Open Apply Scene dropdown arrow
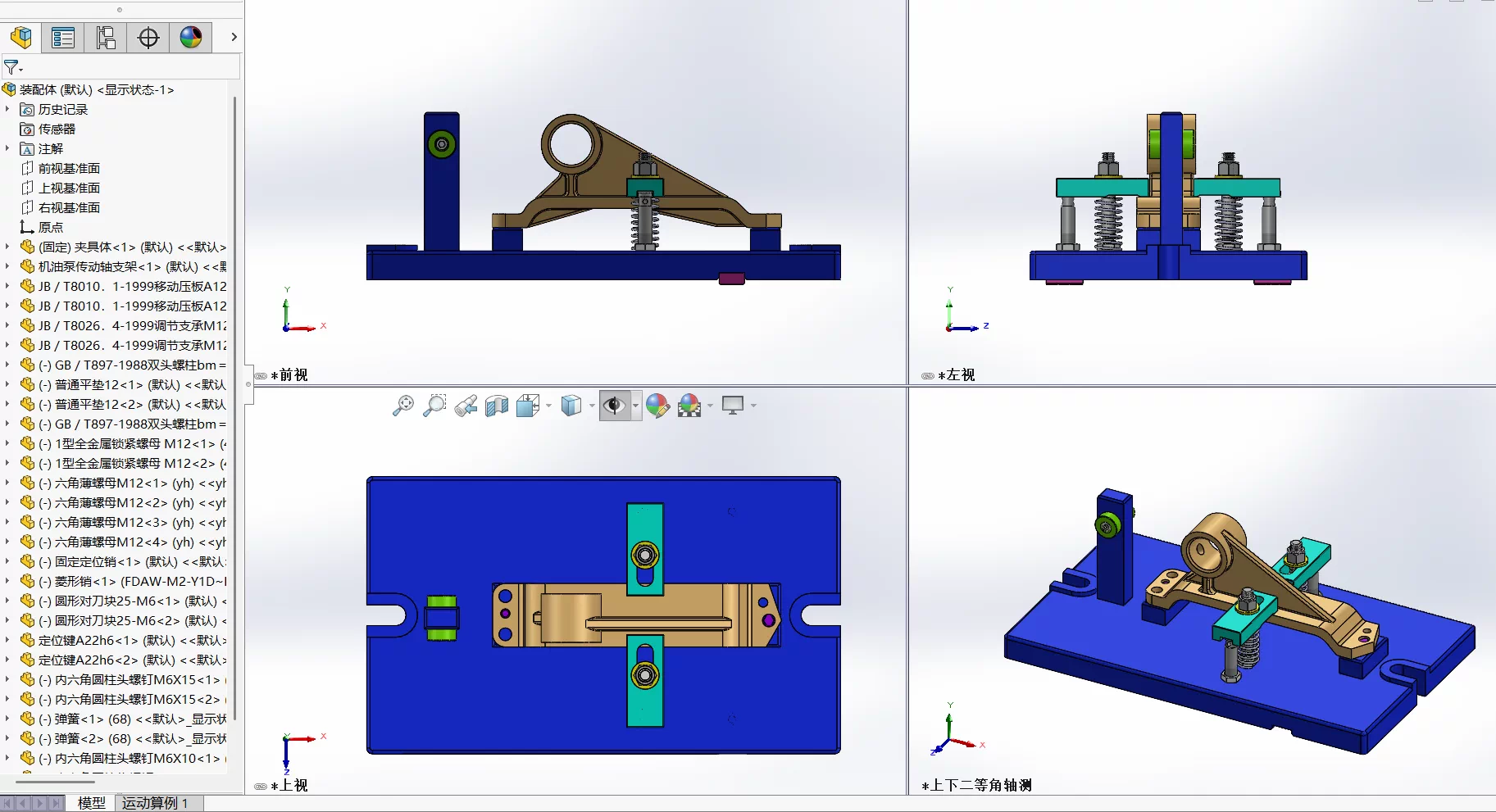The height and width of the screenshot is (812, 1496). 710,406
